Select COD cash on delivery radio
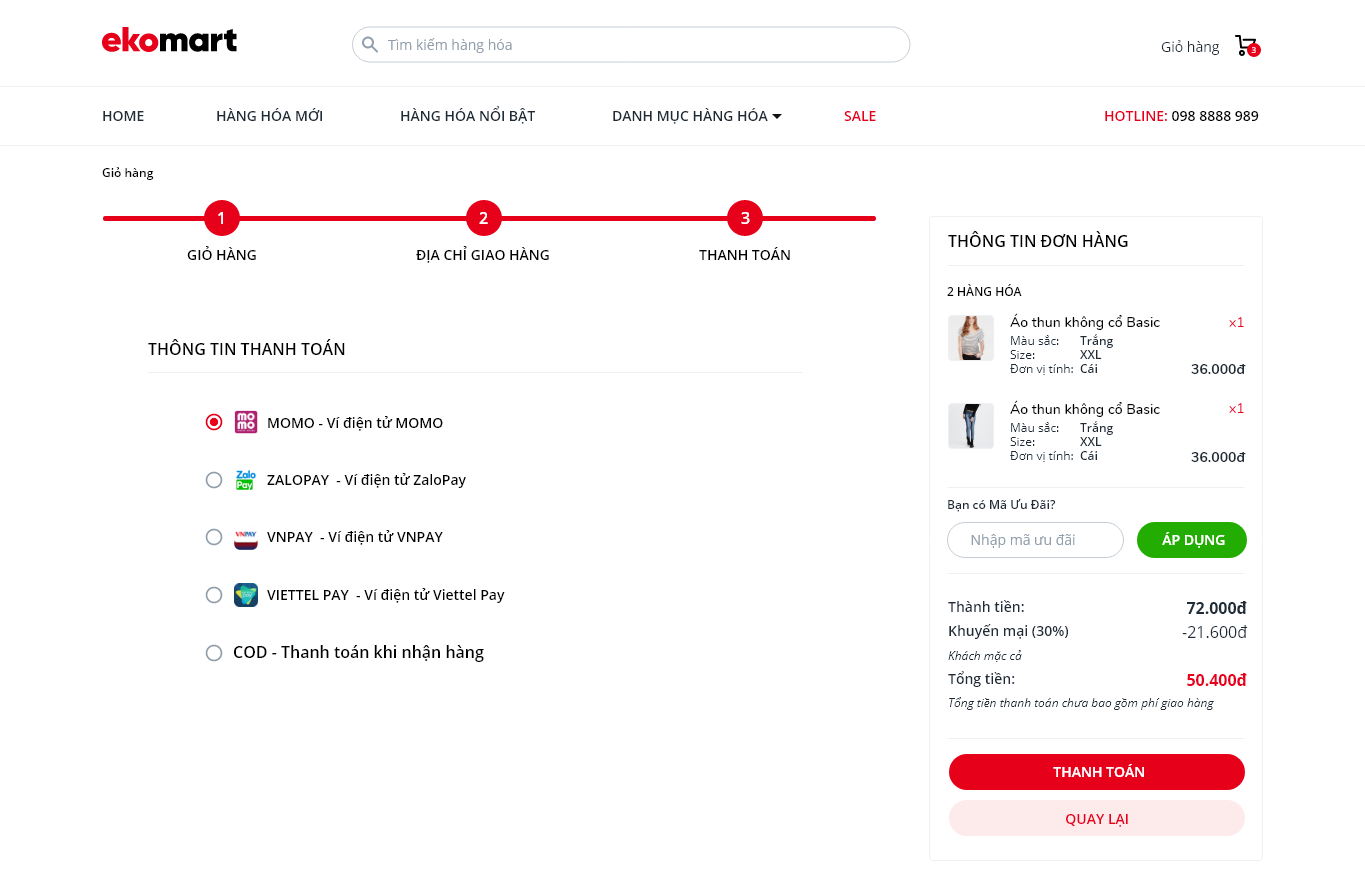Image resolution: width=1365 pixels, height=885 pixels. 214,653
